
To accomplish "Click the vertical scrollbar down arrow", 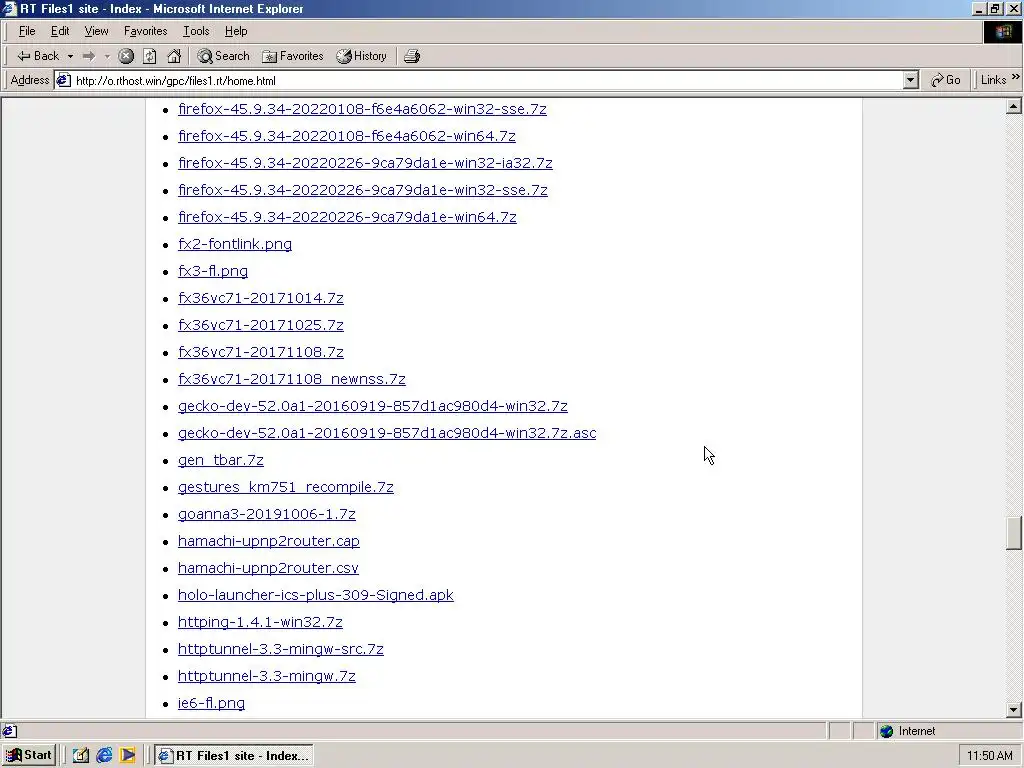I will tap(1014, 709).
